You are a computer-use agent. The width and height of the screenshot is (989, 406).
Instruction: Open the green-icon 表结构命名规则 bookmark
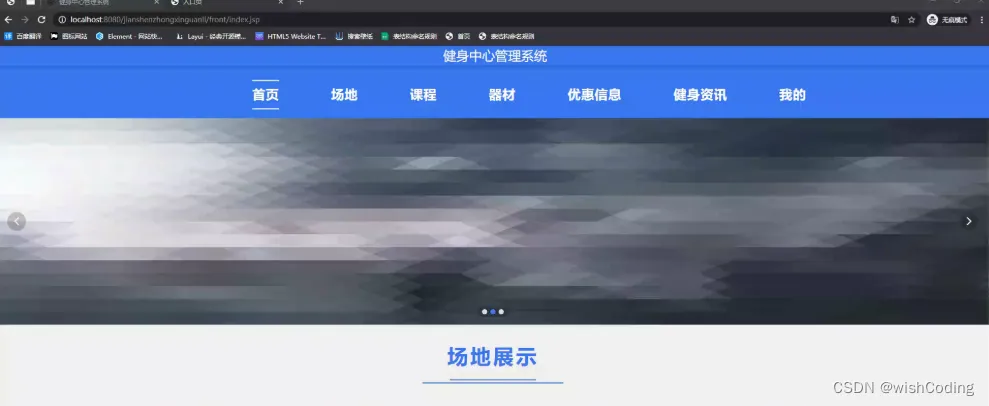click(x=409, y=37)
